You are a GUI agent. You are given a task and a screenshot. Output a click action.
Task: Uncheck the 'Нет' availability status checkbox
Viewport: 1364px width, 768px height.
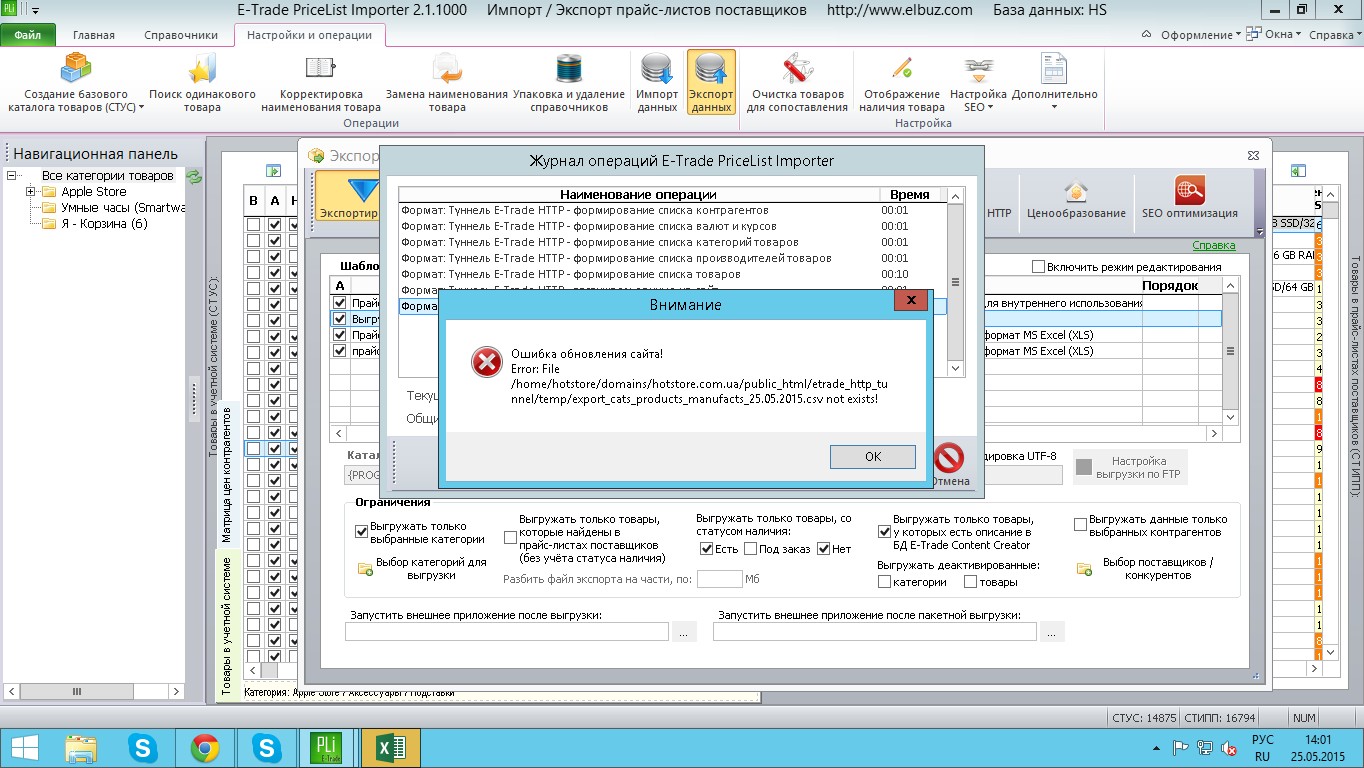tap(824, 549)
